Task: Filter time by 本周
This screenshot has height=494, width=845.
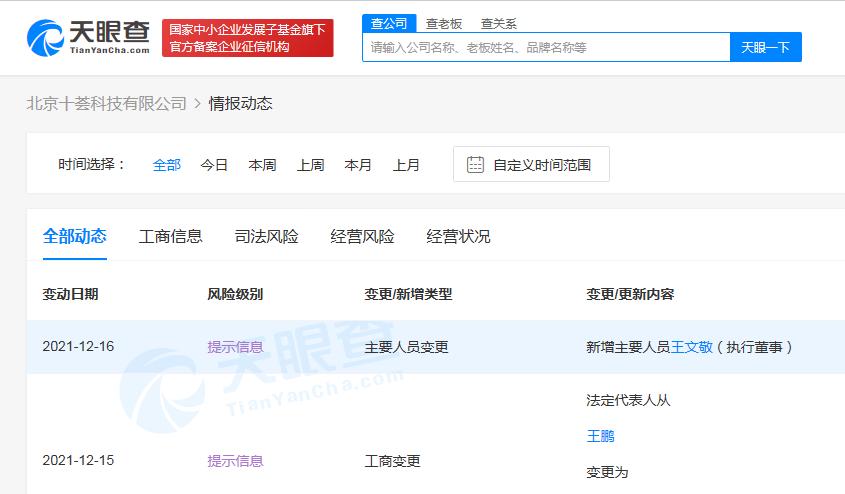Action: (x=262, y=165)
